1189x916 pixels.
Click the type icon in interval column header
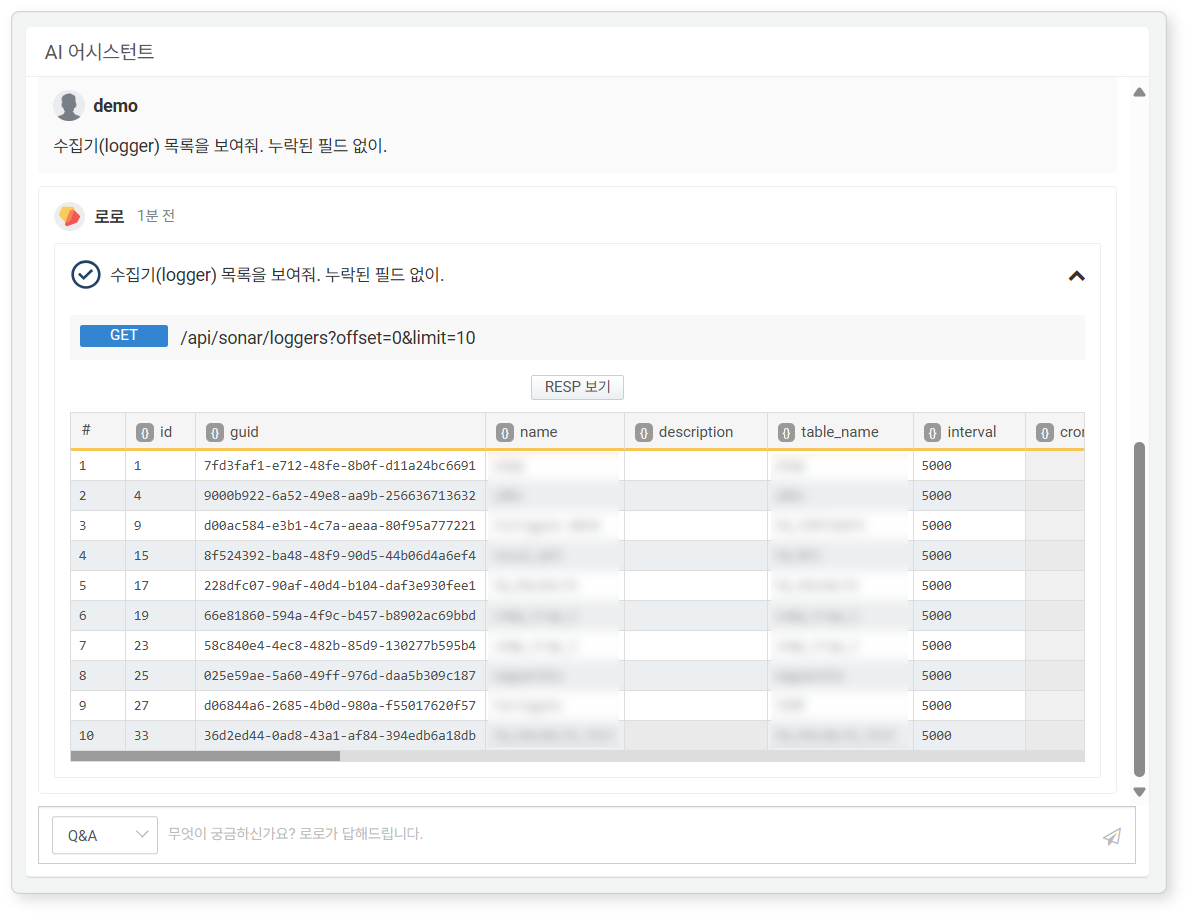tap(932, 432)
